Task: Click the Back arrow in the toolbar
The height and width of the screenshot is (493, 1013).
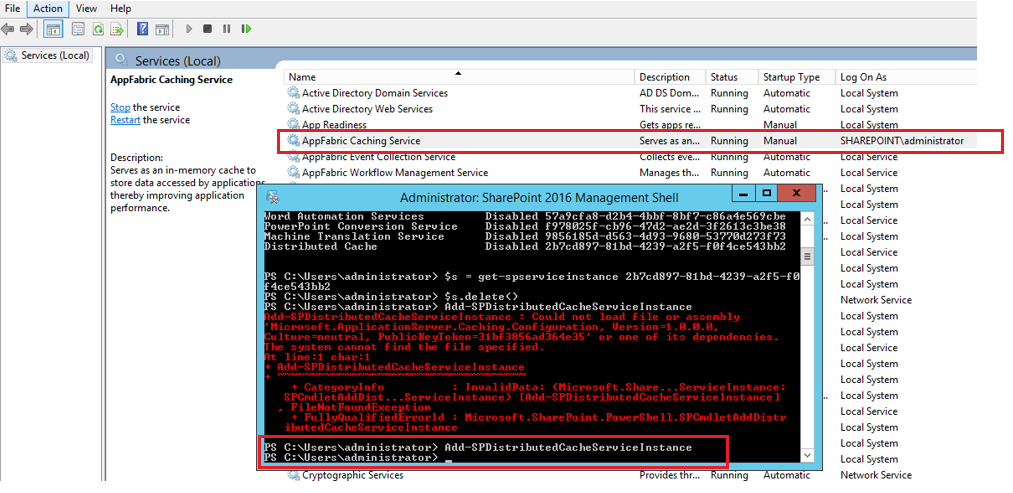Action: coord(8,28)
